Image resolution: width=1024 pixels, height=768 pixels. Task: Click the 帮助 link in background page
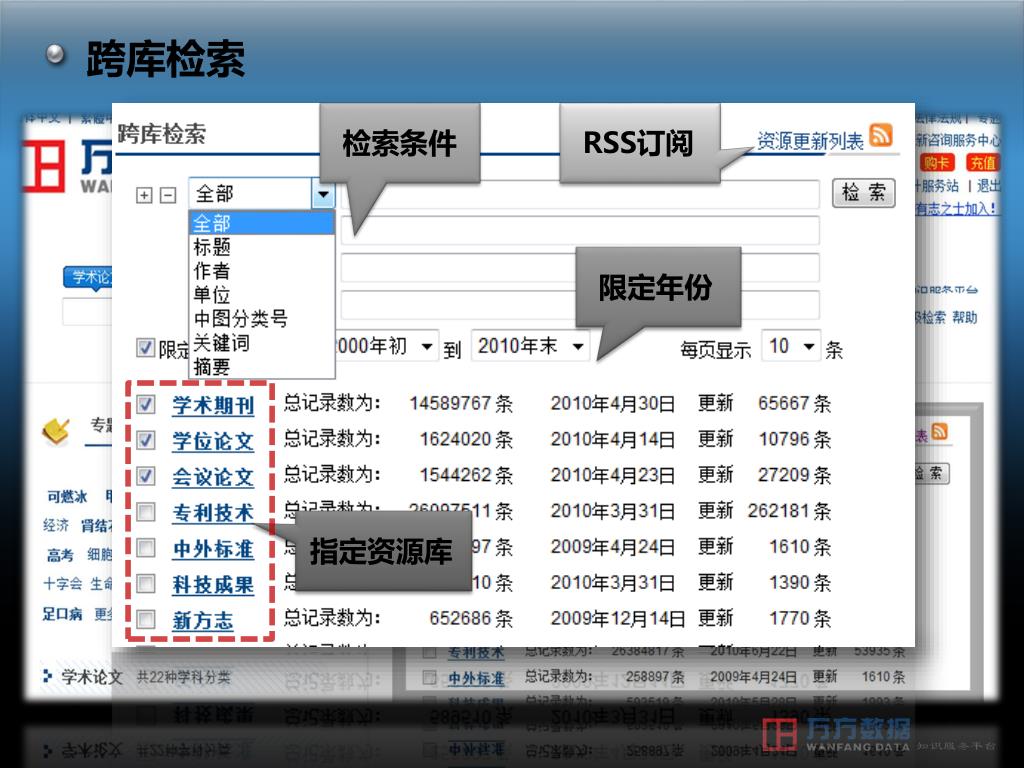[965, 317]
